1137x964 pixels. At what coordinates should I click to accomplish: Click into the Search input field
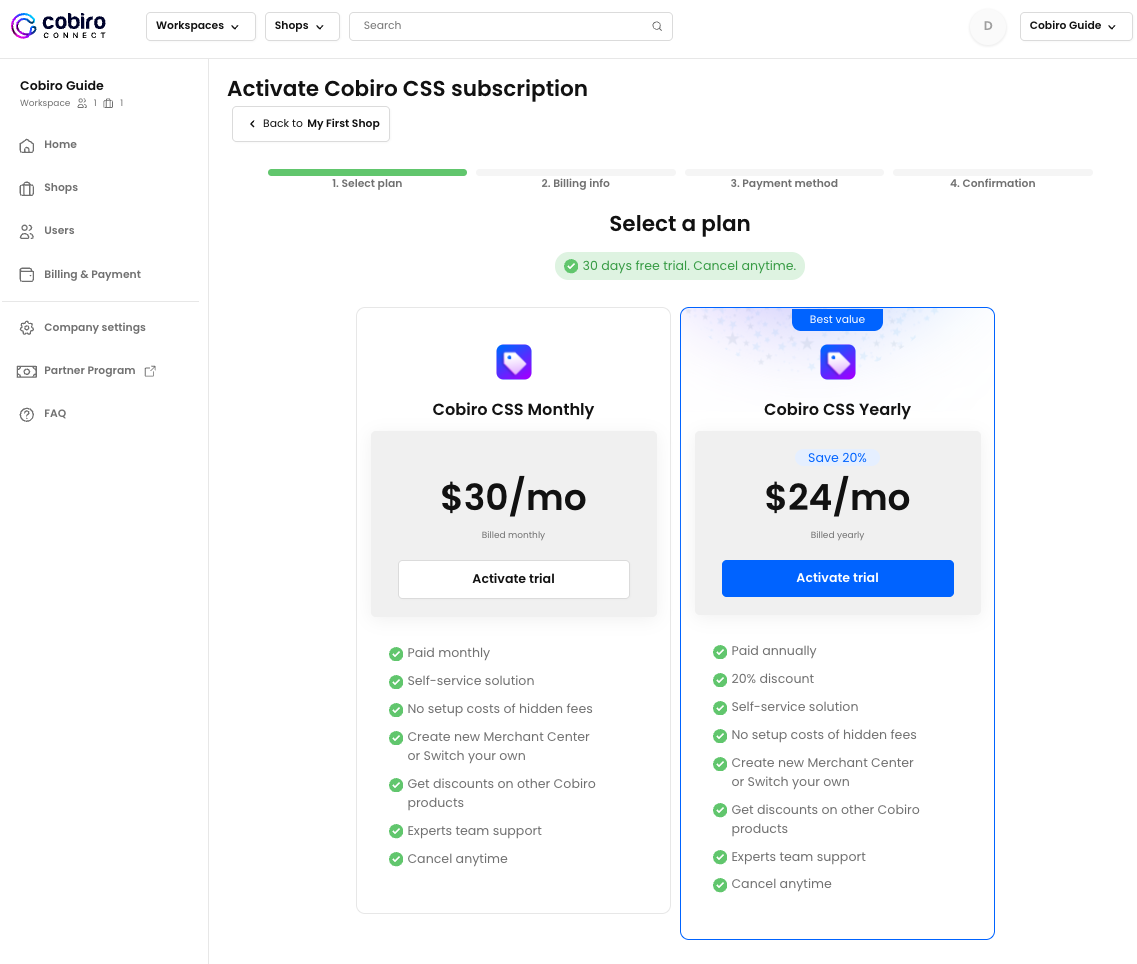tap(510, 26)
